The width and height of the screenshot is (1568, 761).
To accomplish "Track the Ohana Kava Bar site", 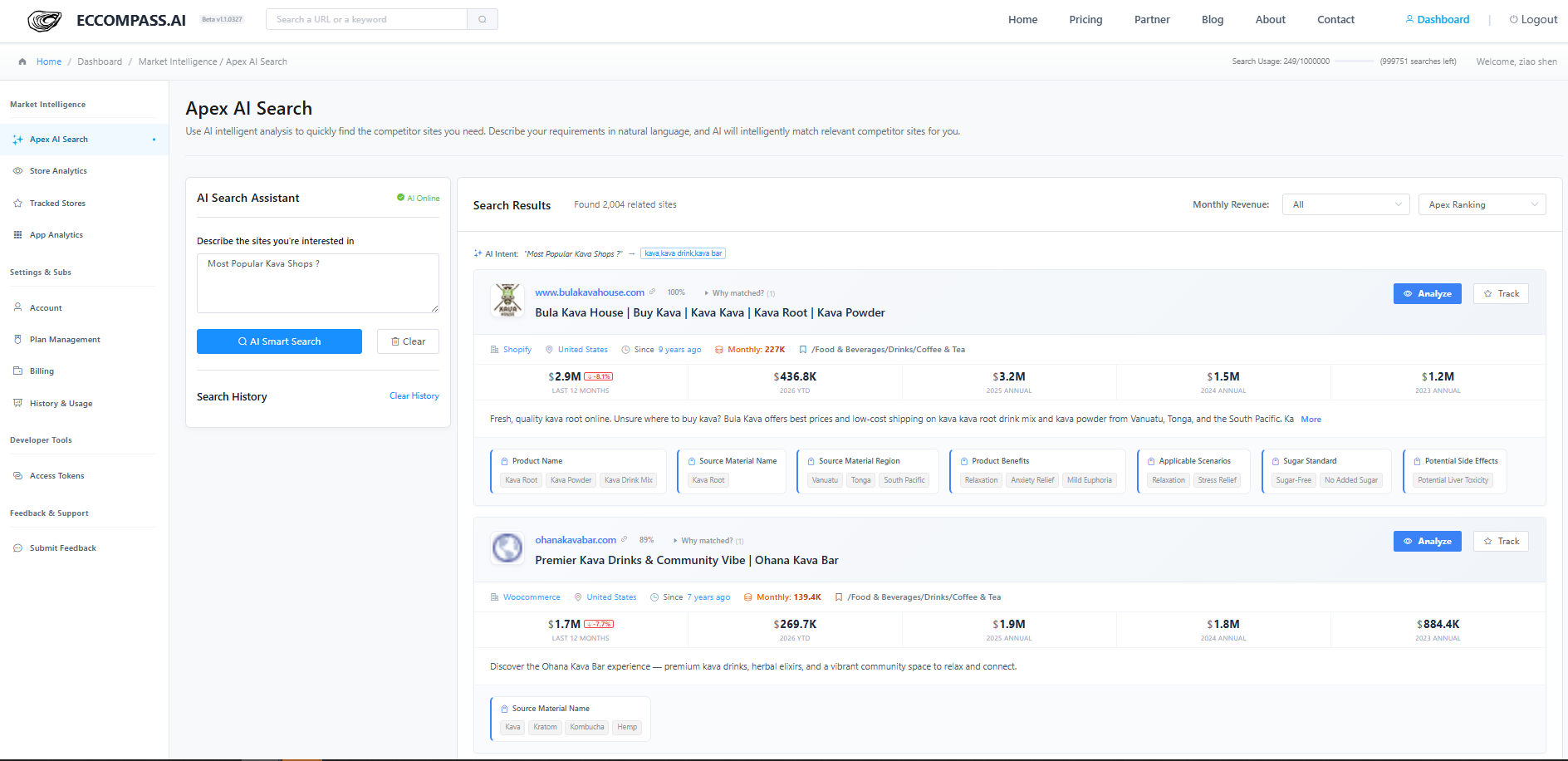I will click(1501, 542).
